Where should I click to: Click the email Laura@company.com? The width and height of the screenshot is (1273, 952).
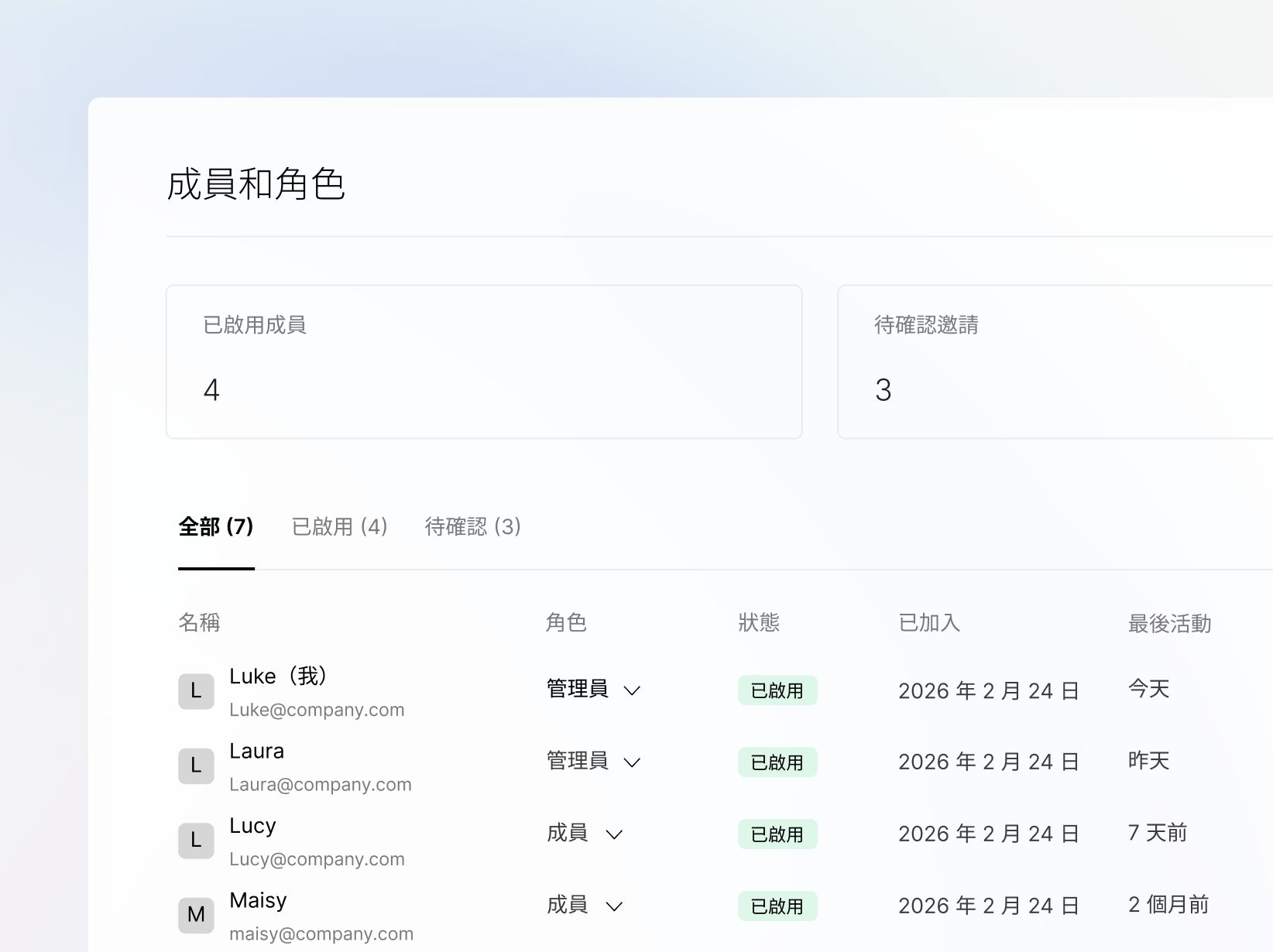pos(321,784)
